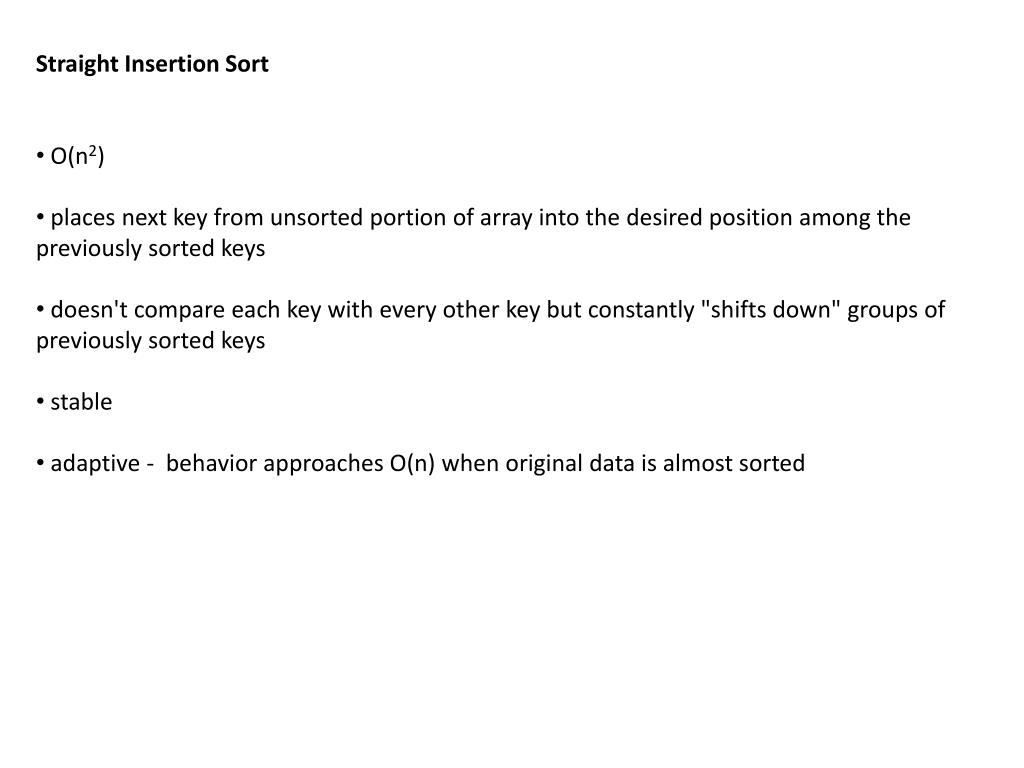
Task: Click the "Straight Insertion Sort" slide title
Action: (x=152, y=65)
